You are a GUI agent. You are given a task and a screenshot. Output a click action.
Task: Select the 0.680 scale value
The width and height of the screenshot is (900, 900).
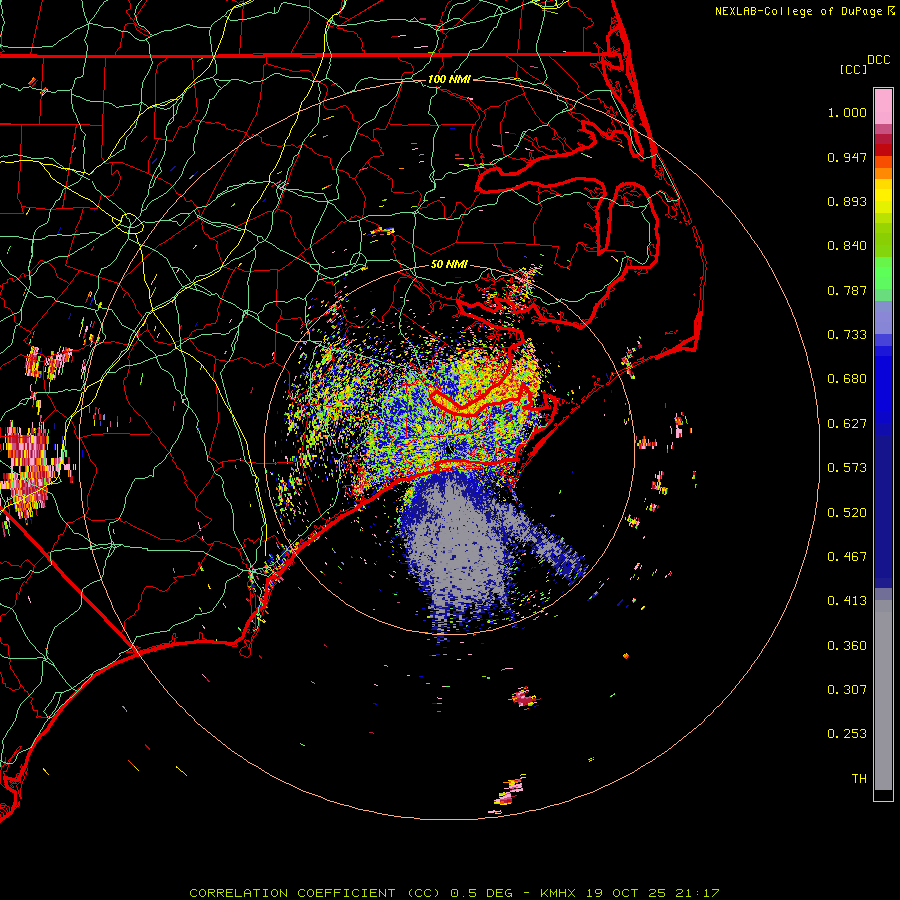tap(847, 379)
